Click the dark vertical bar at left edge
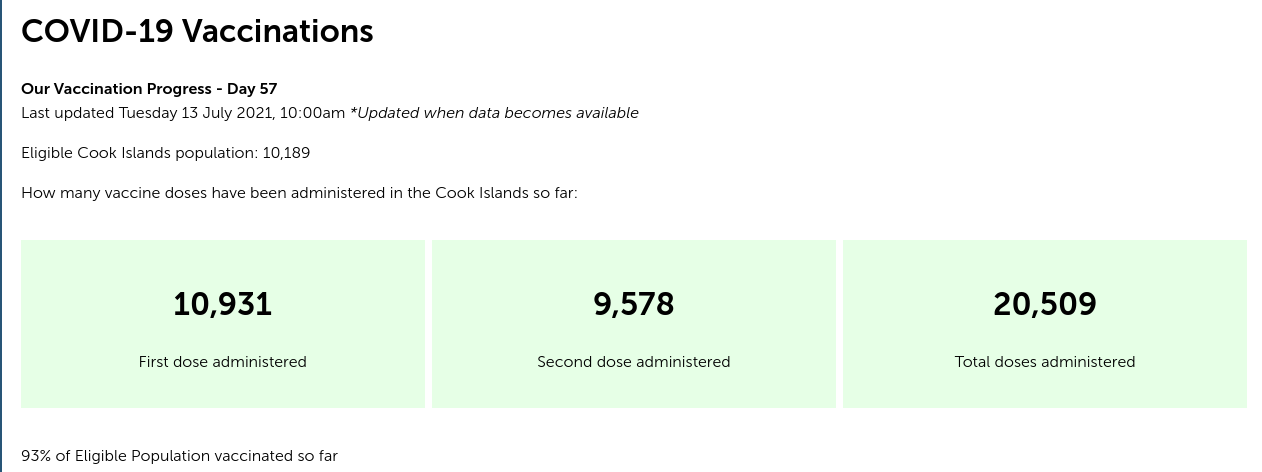Image resolution: width=1262 pixels, height=472 pixels. pos(1,236)
